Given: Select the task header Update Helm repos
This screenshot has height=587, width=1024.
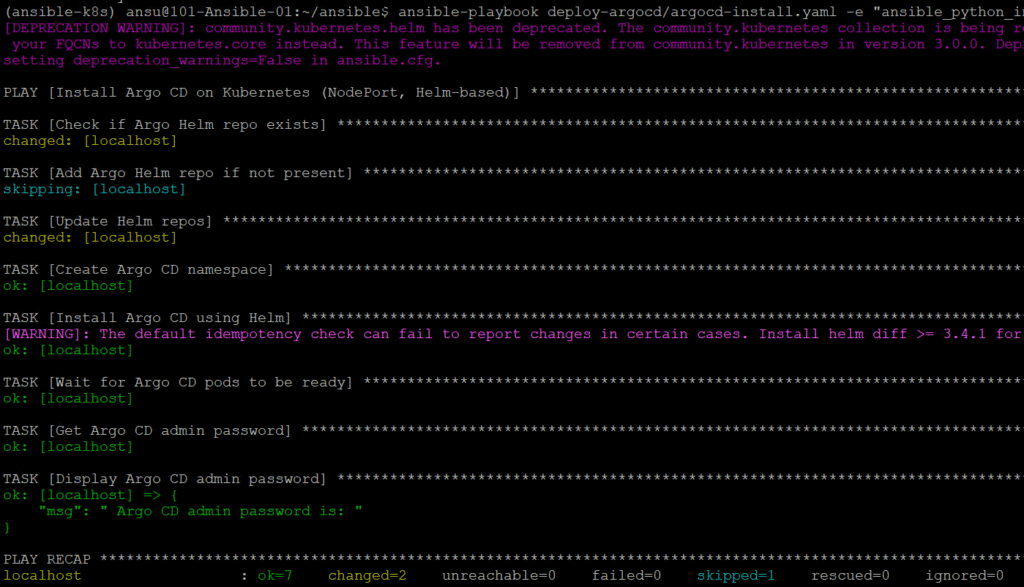Looking at the screenshot, I should [x=108, y=221].
